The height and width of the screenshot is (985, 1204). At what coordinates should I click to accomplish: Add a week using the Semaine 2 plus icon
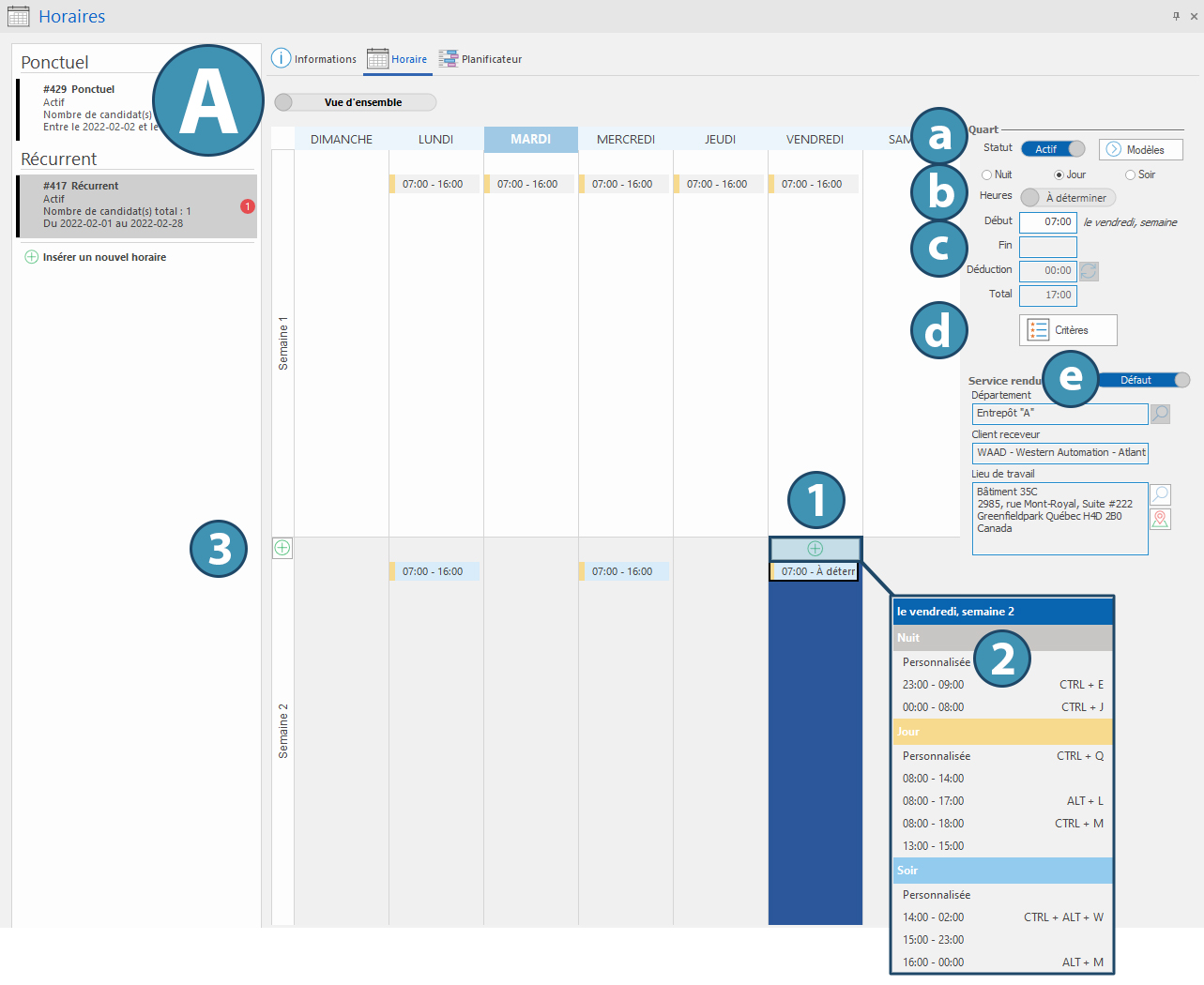coord(282,548)
